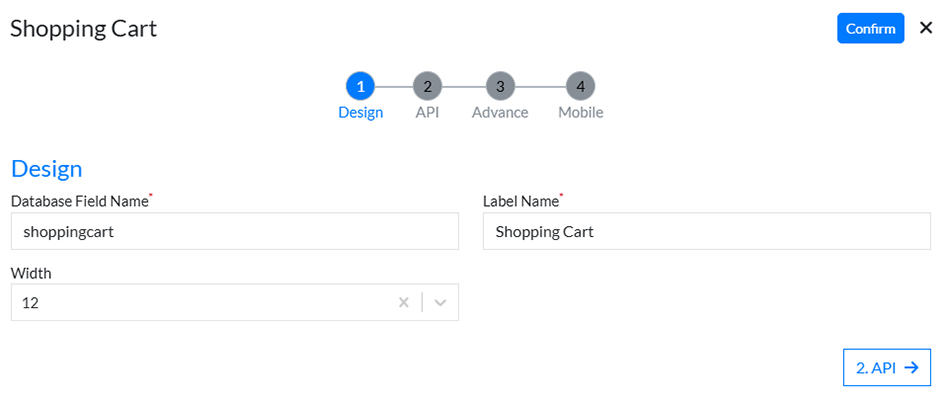This screenshot has height=403, width=942.
Task: Select the step 1 circle icon
Action: [x=360, y=86]
